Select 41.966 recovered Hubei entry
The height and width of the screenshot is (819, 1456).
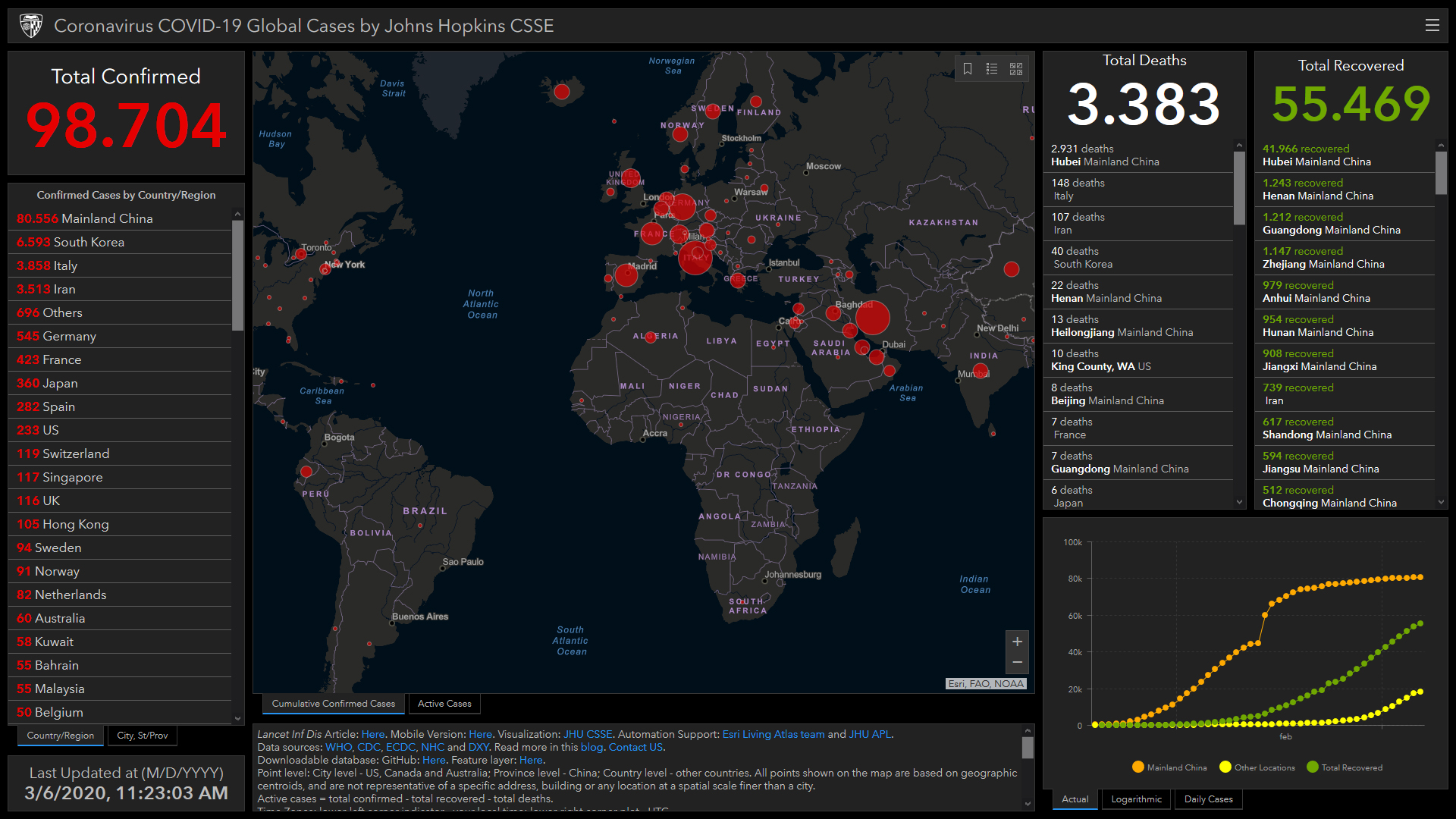tap(1345, 155)
